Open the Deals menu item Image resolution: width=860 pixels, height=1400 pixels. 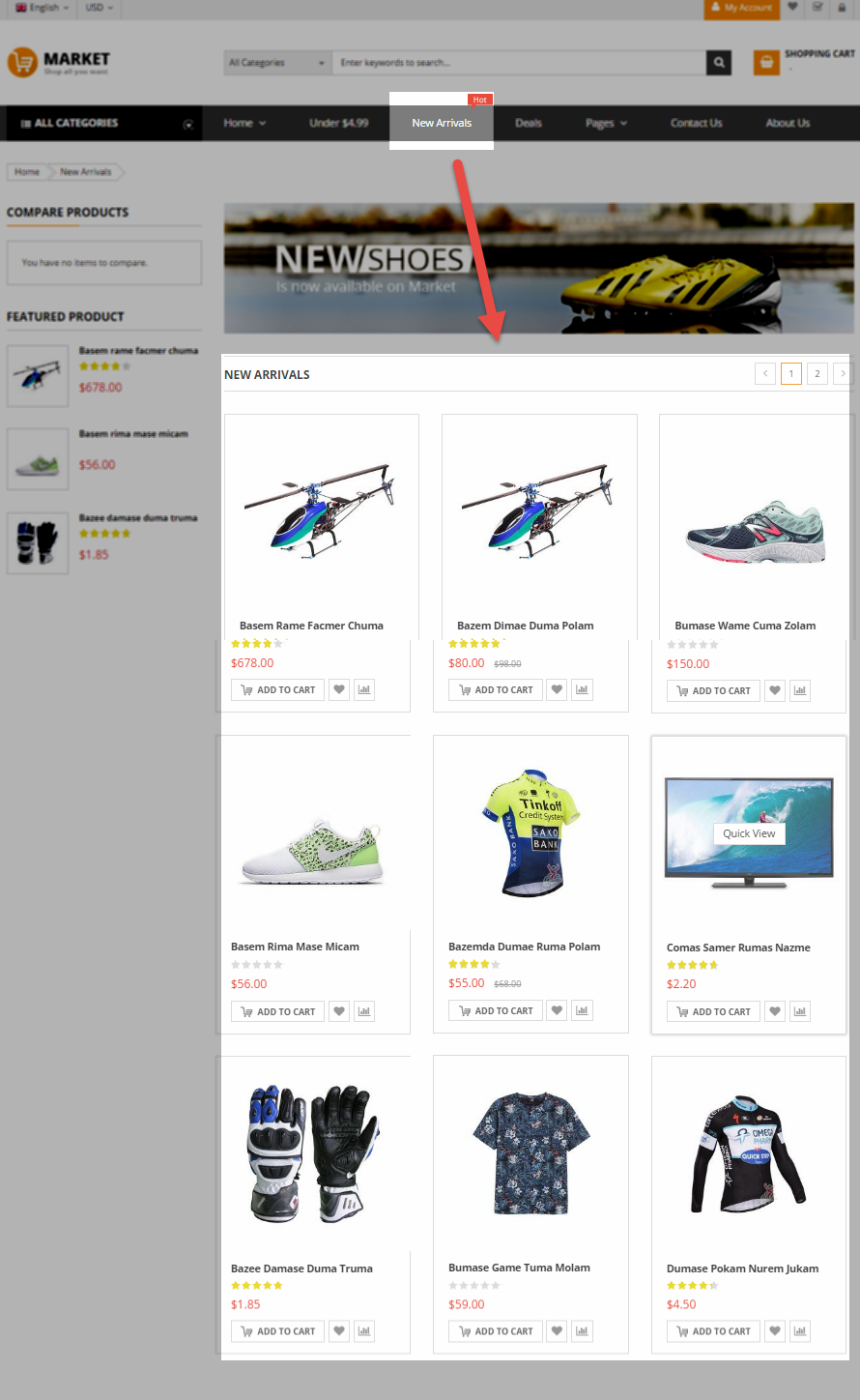click(x=529, y=123)
